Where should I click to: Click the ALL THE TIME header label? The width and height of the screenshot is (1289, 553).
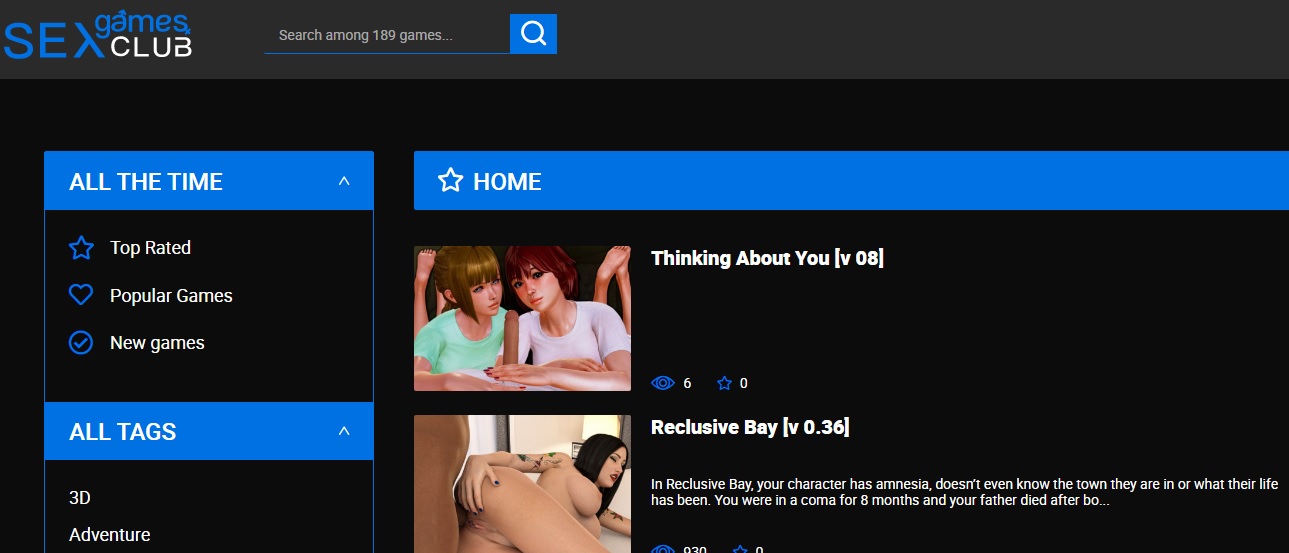[146, 182]
